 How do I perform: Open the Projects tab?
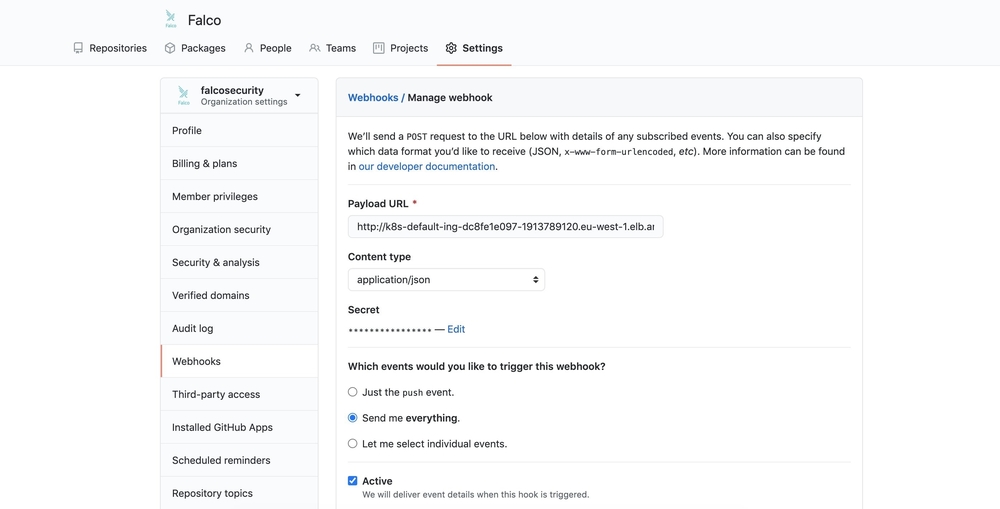point(401,48)
